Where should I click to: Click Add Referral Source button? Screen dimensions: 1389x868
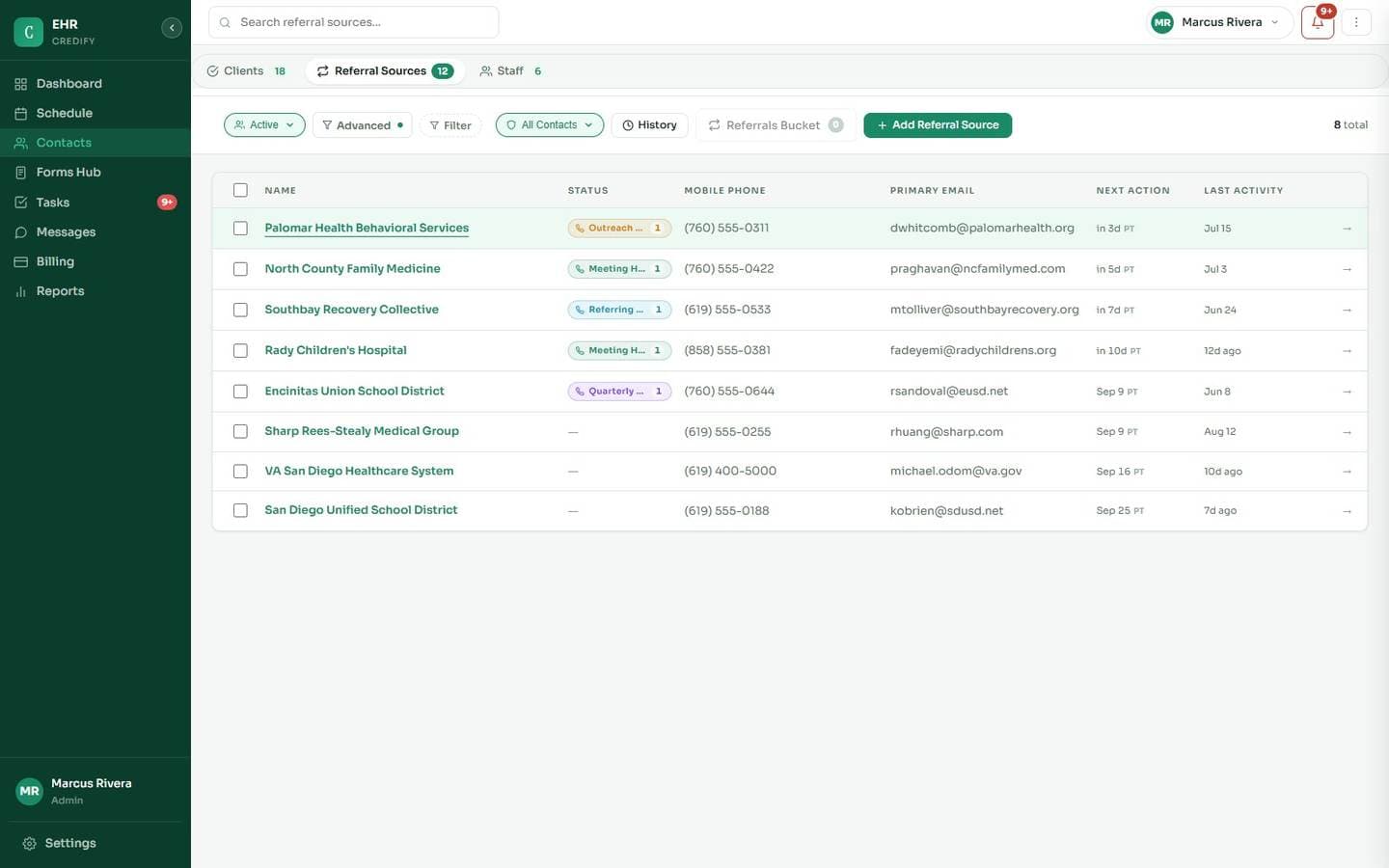[938, 125]
